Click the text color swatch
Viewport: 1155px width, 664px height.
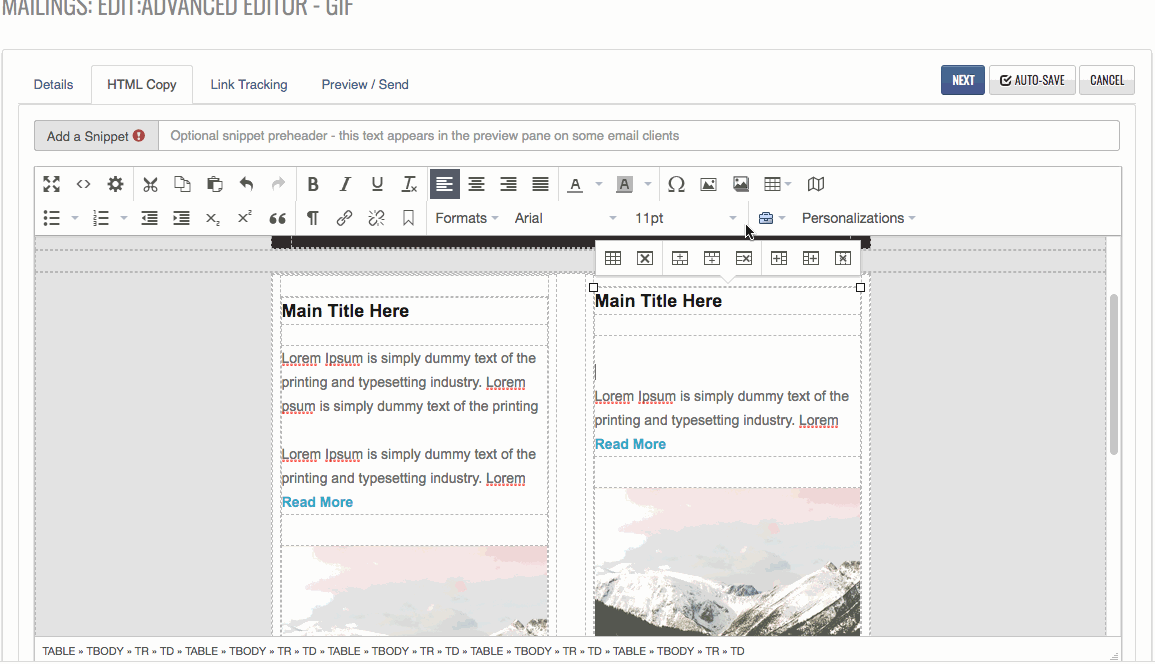[x=575, y=184]
